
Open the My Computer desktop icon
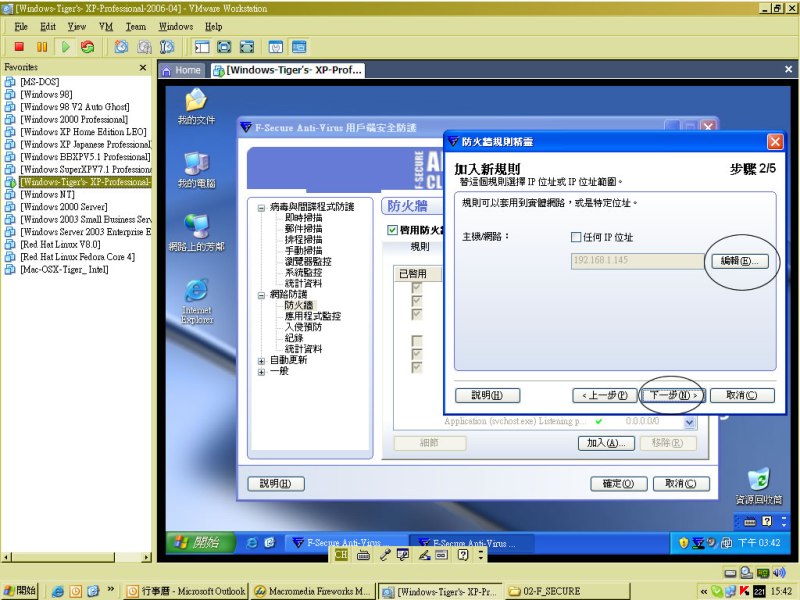[x=196, y=170]
